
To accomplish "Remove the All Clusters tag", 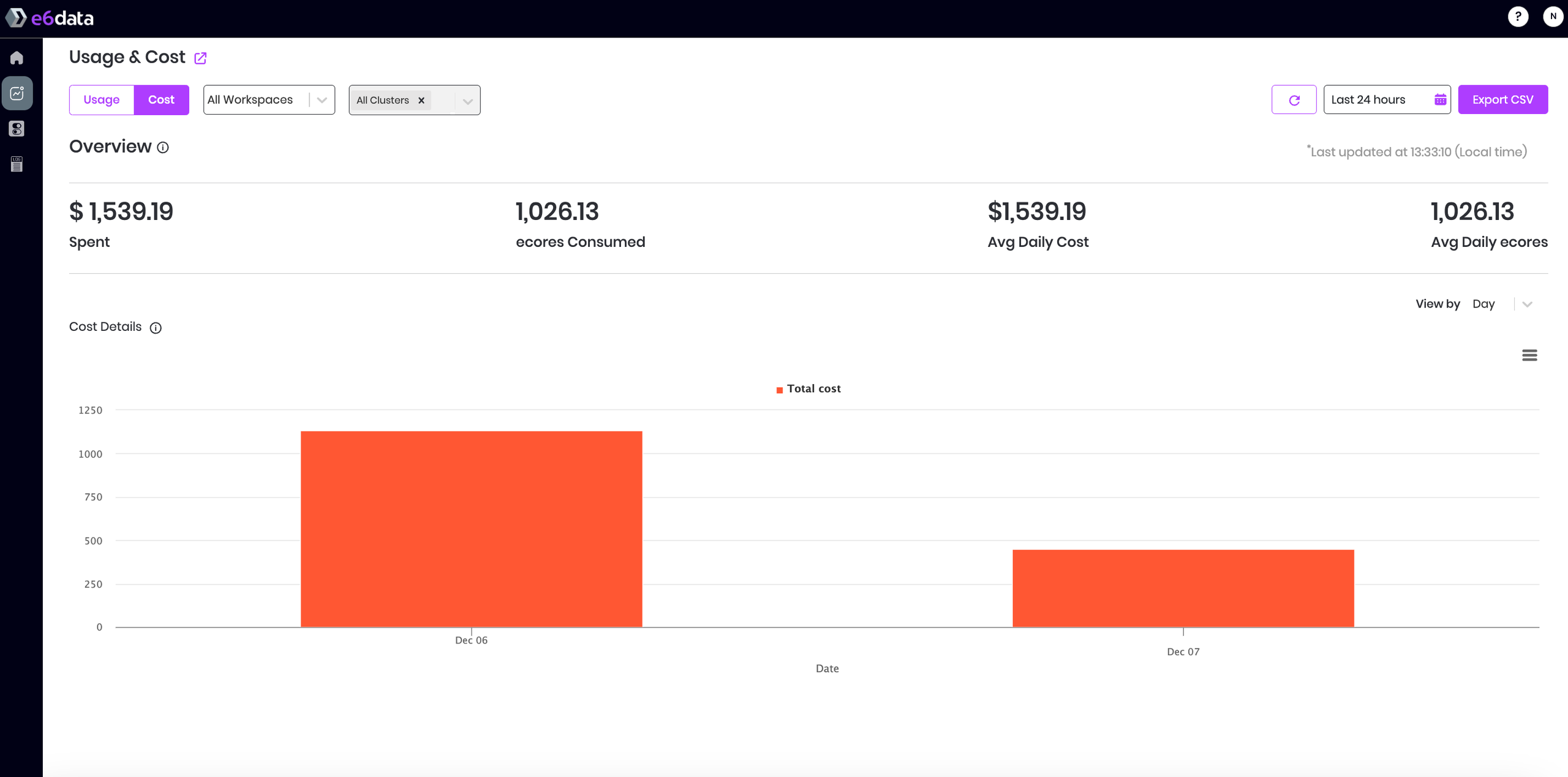I will pos(421,100).
